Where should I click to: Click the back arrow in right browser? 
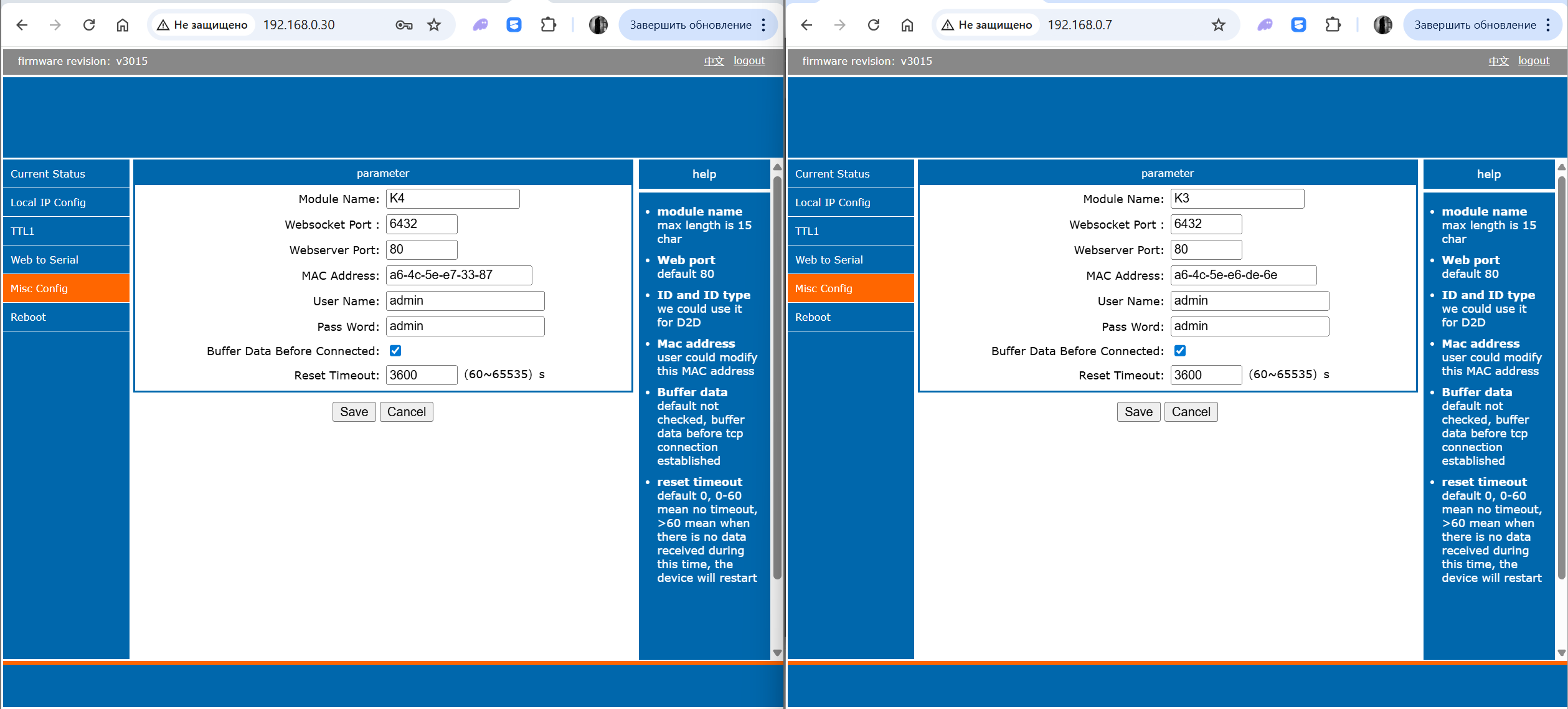tap(806, 25)
